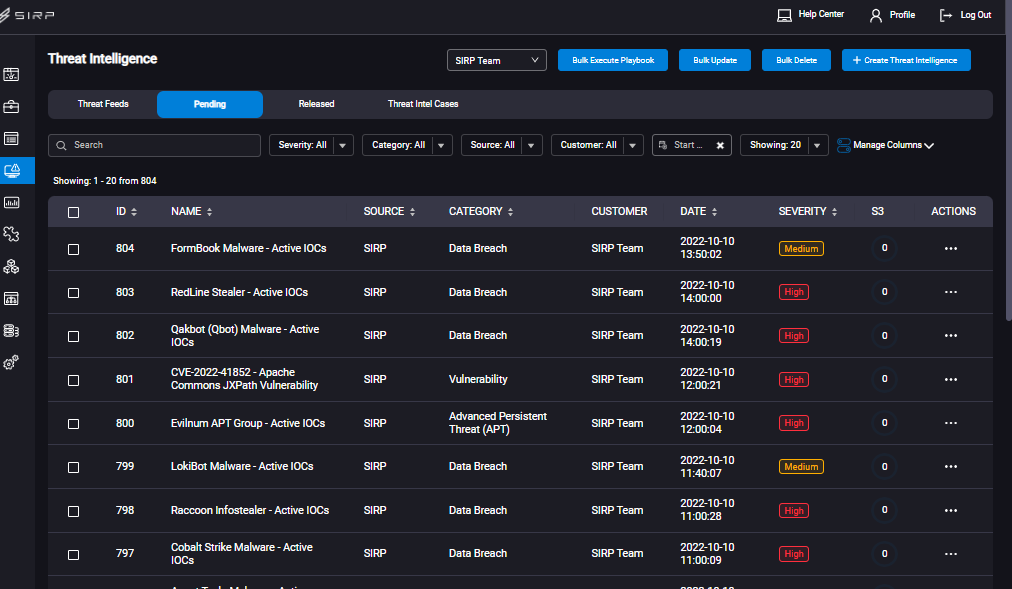
Task: Click the High severity badge for RedLine Stealer
Action: pyautogui.click(x=793, y=292)
